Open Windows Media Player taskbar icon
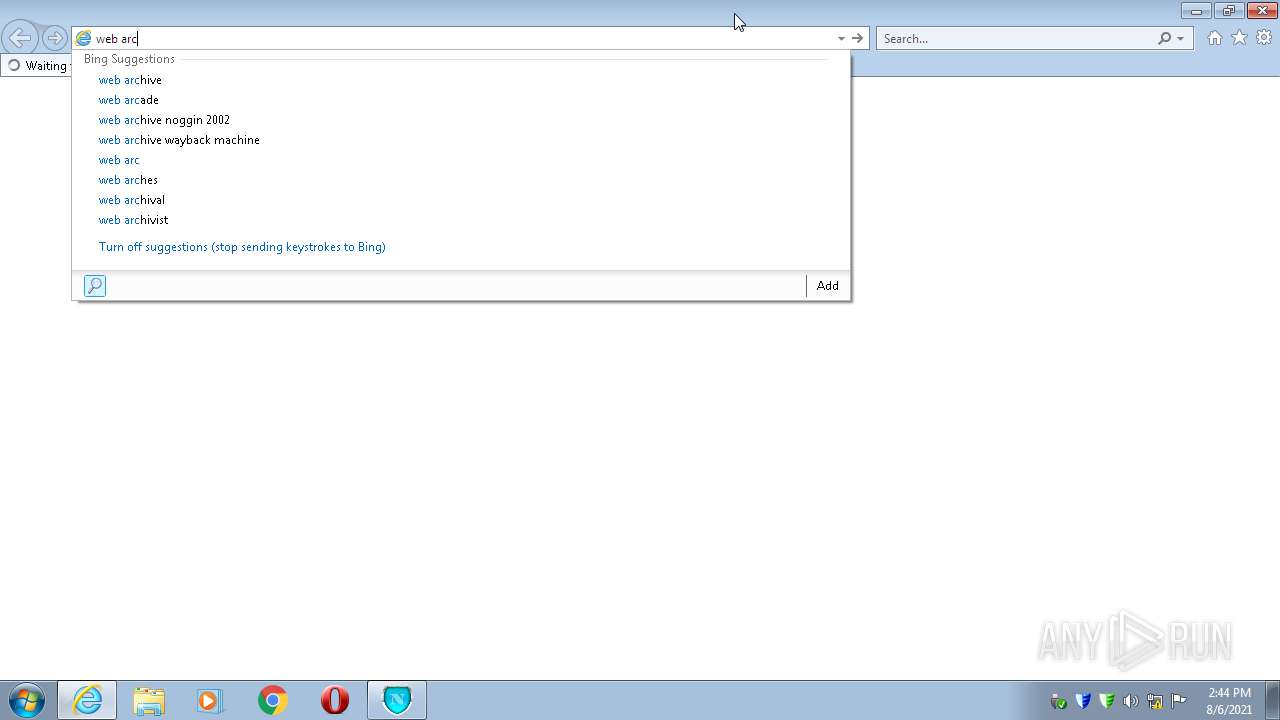This screenshot has width=1280, height=720. pos(209,700)
